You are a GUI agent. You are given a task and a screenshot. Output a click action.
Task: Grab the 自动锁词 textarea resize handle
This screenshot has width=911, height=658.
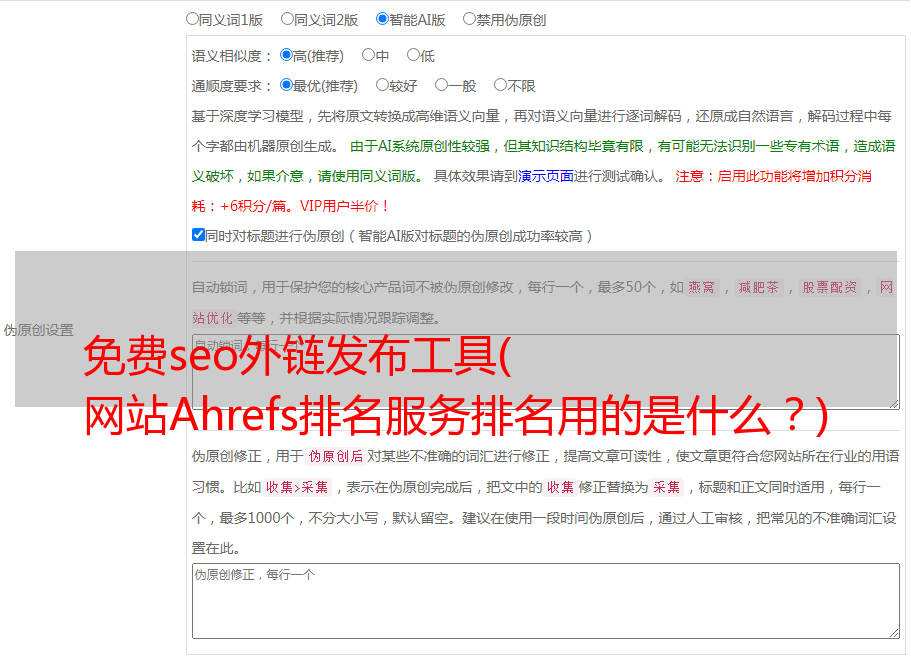(894, 404)
